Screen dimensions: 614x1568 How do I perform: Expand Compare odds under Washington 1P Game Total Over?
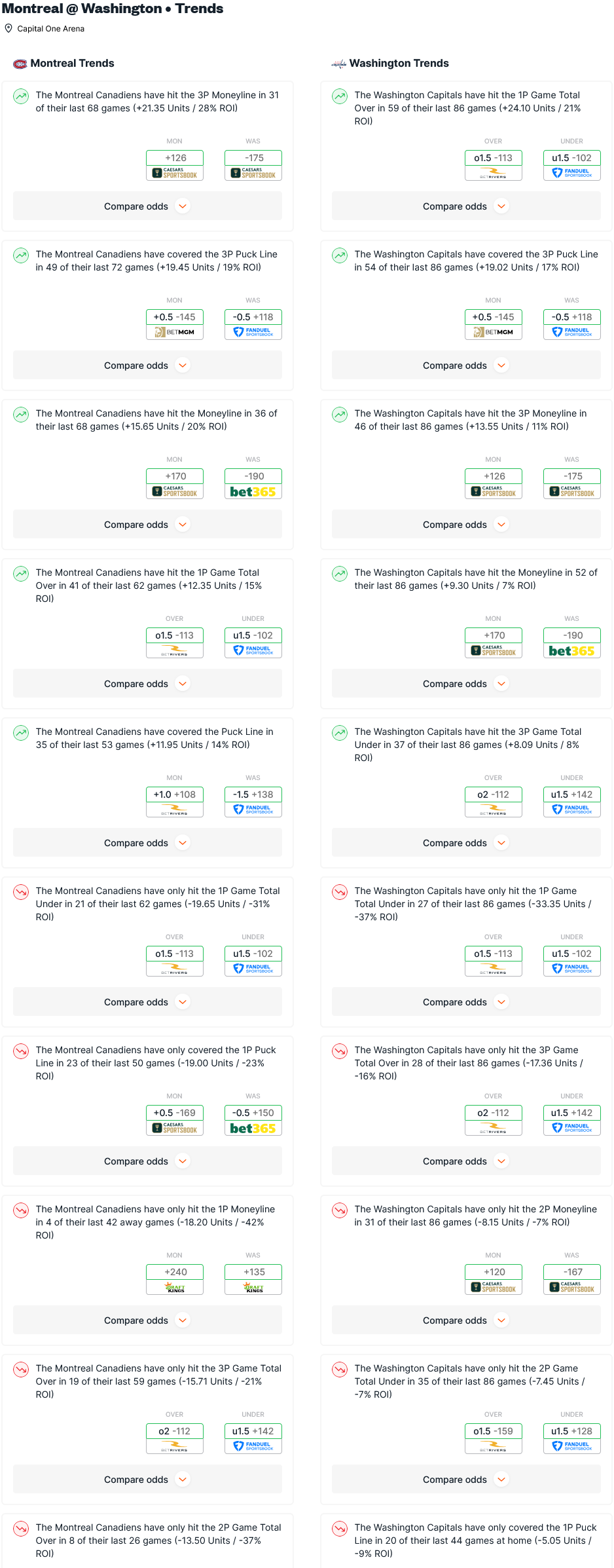(466, 206)
